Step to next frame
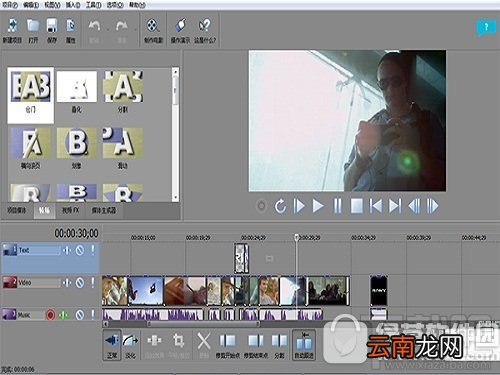This screenshot has width=500, height=375. pyautogui.click(x=432, y=206)
